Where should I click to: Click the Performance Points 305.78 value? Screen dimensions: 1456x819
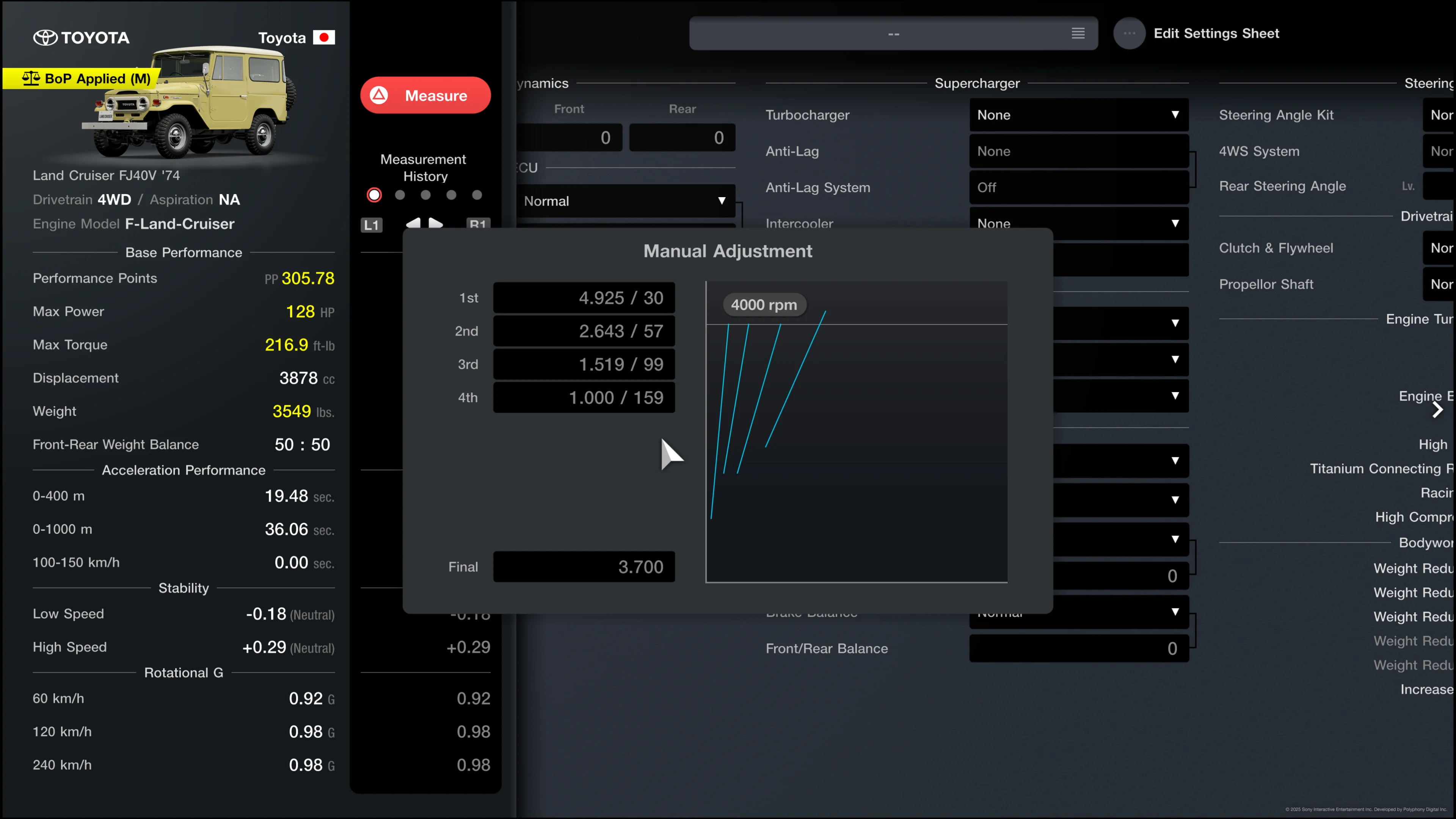[308, 278]
